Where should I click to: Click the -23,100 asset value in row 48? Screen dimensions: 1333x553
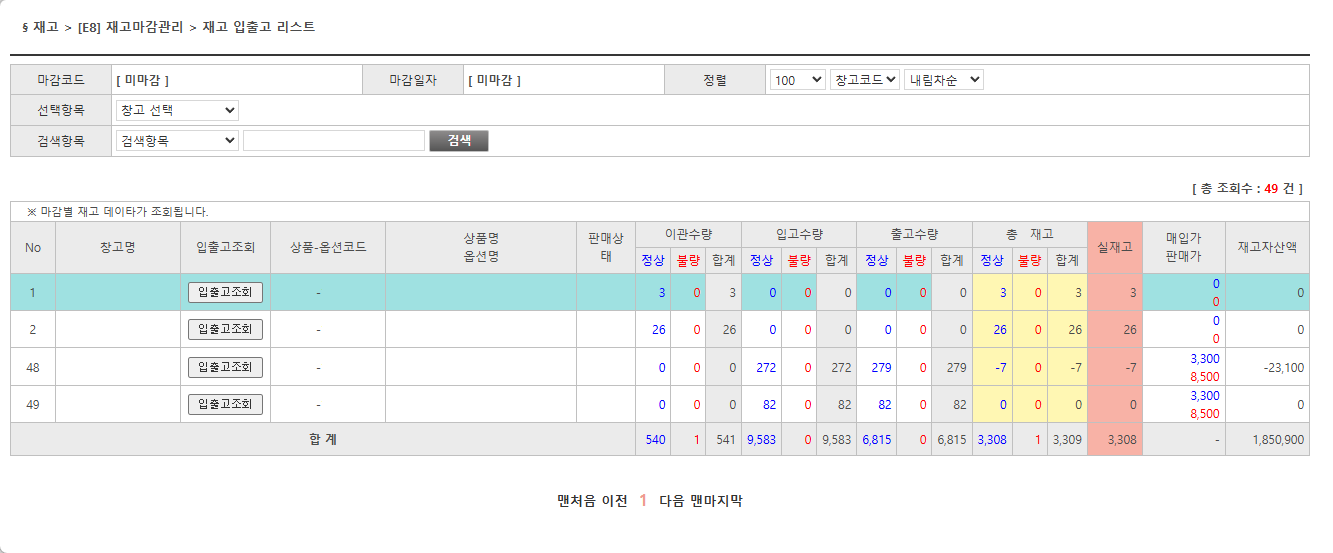coord(1282,367)
